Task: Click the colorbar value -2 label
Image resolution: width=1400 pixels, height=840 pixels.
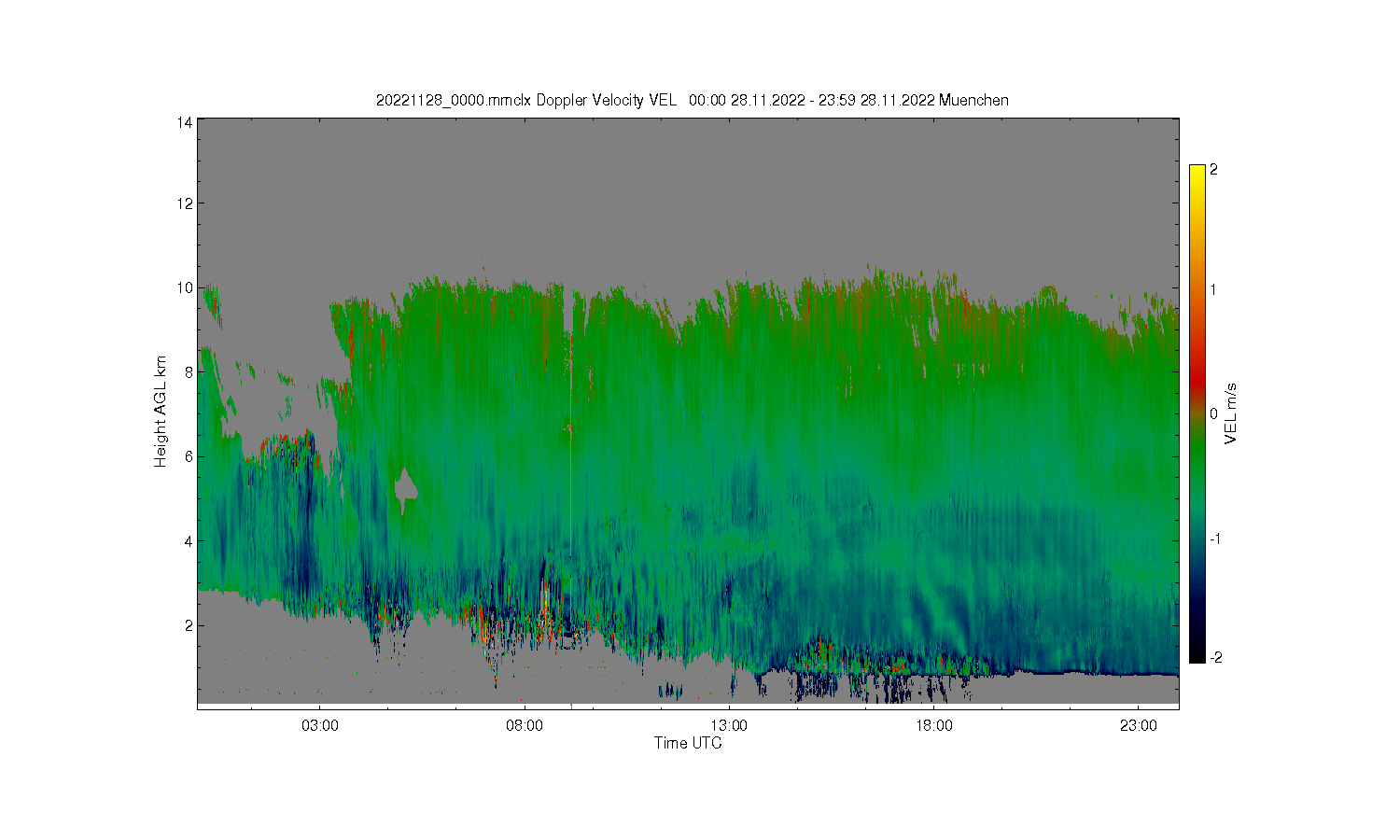Action: (x=1215, y=657)
